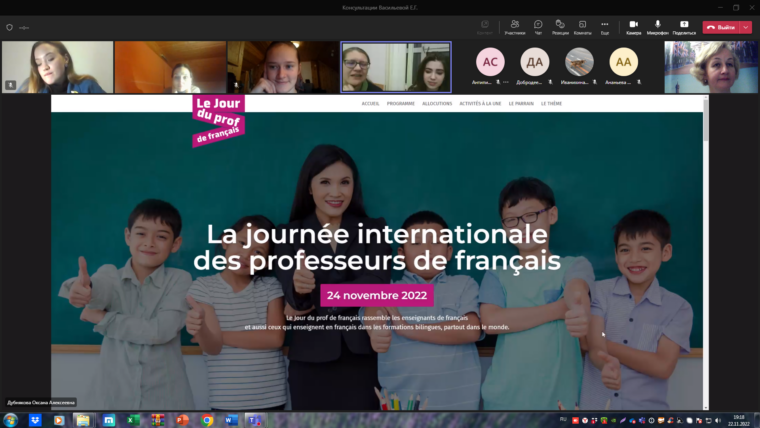This screenshot has width=760, height=428.
Task: Open the meeting Chat panel
Action: (x=538, y=26)
